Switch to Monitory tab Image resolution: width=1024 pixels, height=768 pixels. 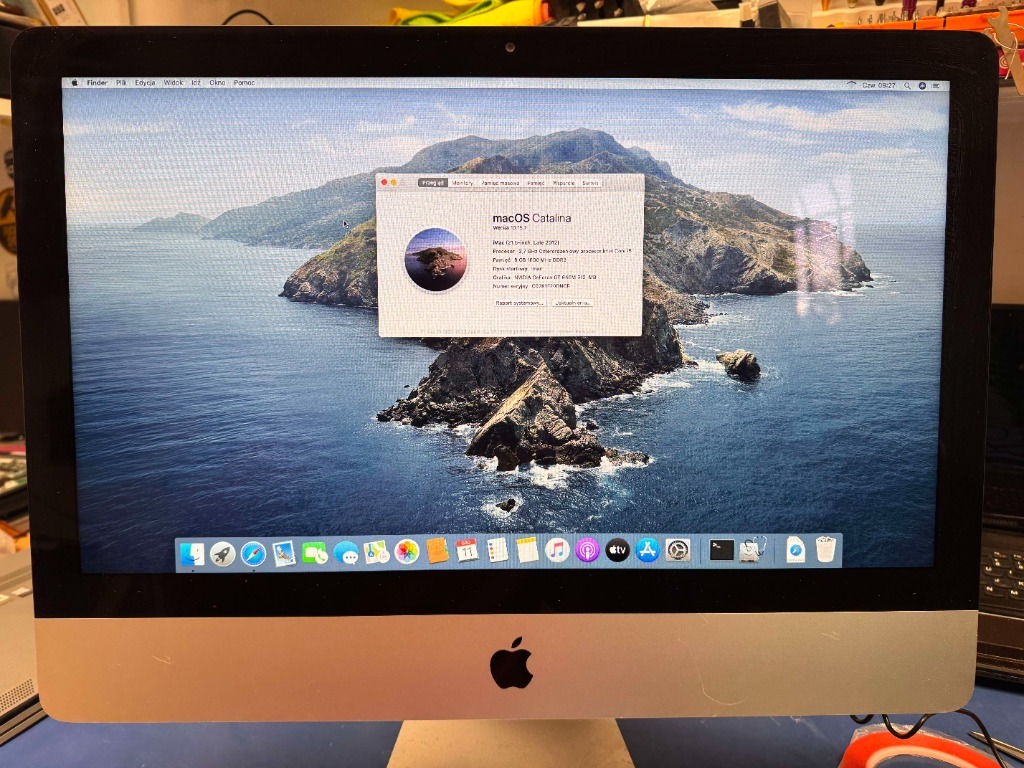coord(462,183)
